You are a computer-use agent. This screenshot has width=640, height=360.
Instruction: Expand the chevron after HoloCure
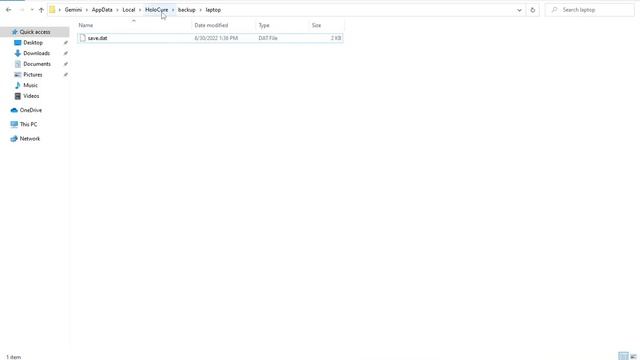coord(173,10)
